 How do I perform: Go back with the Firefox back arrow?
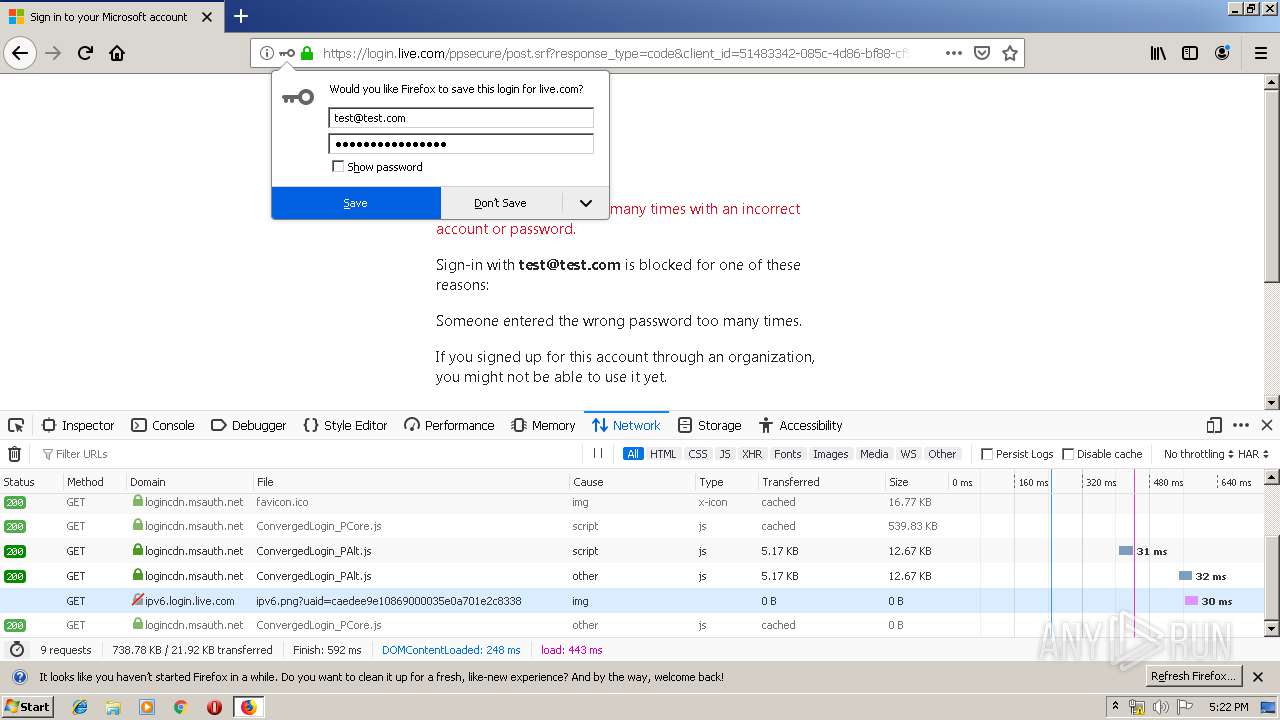pyautogui.click(x=20, y=53)
